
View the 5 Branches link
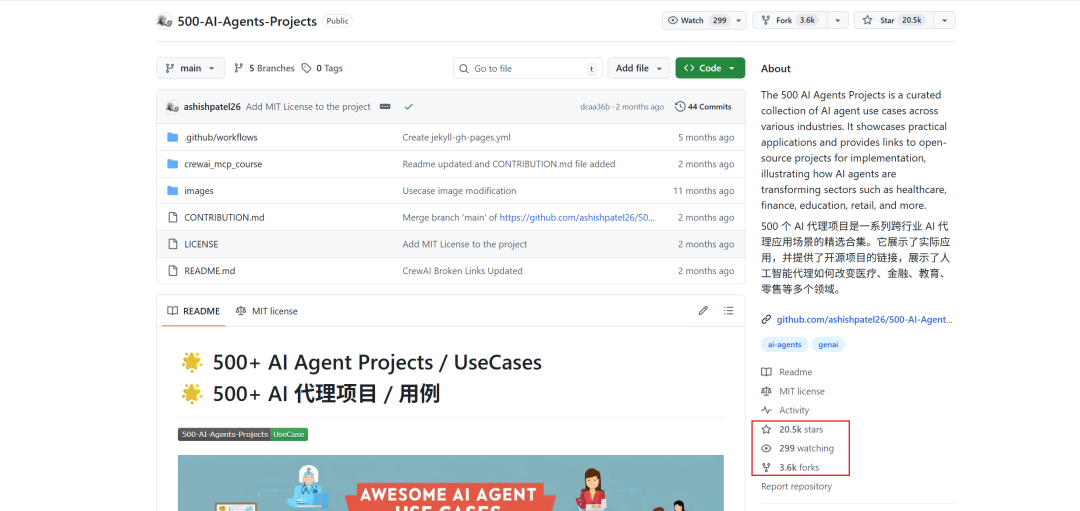(x=264, y=68)
